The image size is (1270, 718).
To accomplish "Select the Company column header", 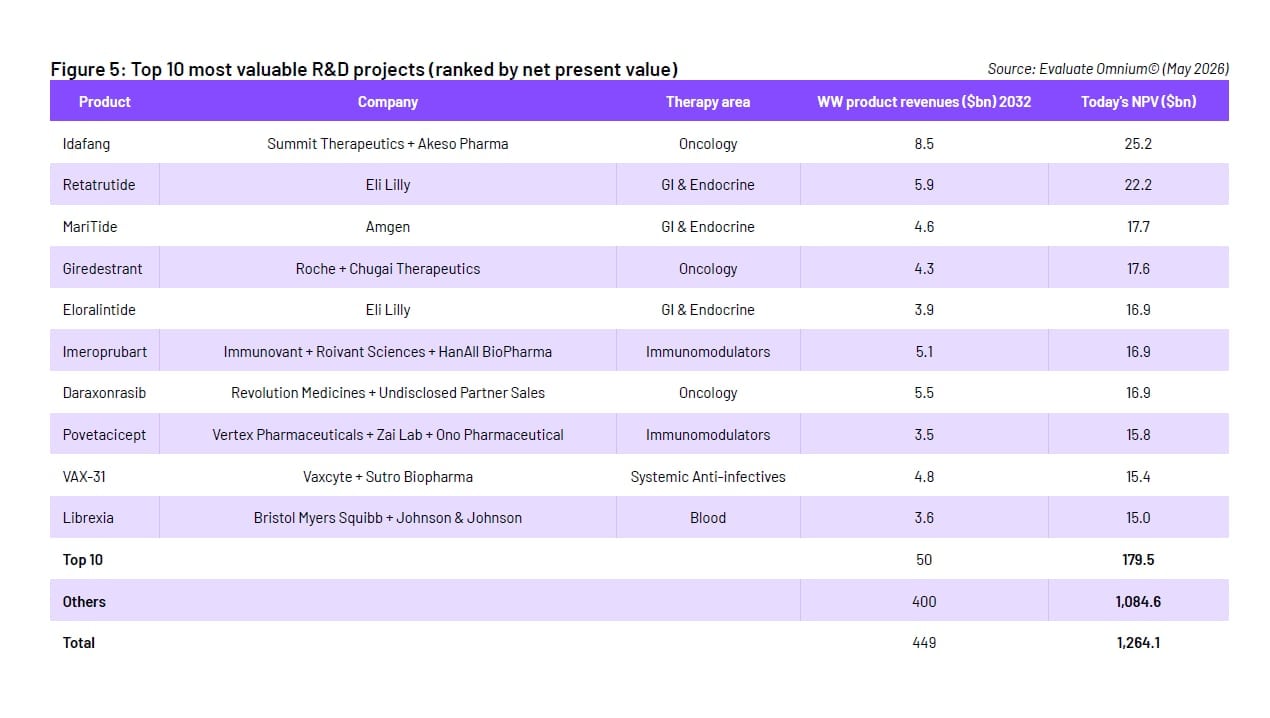I will tap(388, 102).
